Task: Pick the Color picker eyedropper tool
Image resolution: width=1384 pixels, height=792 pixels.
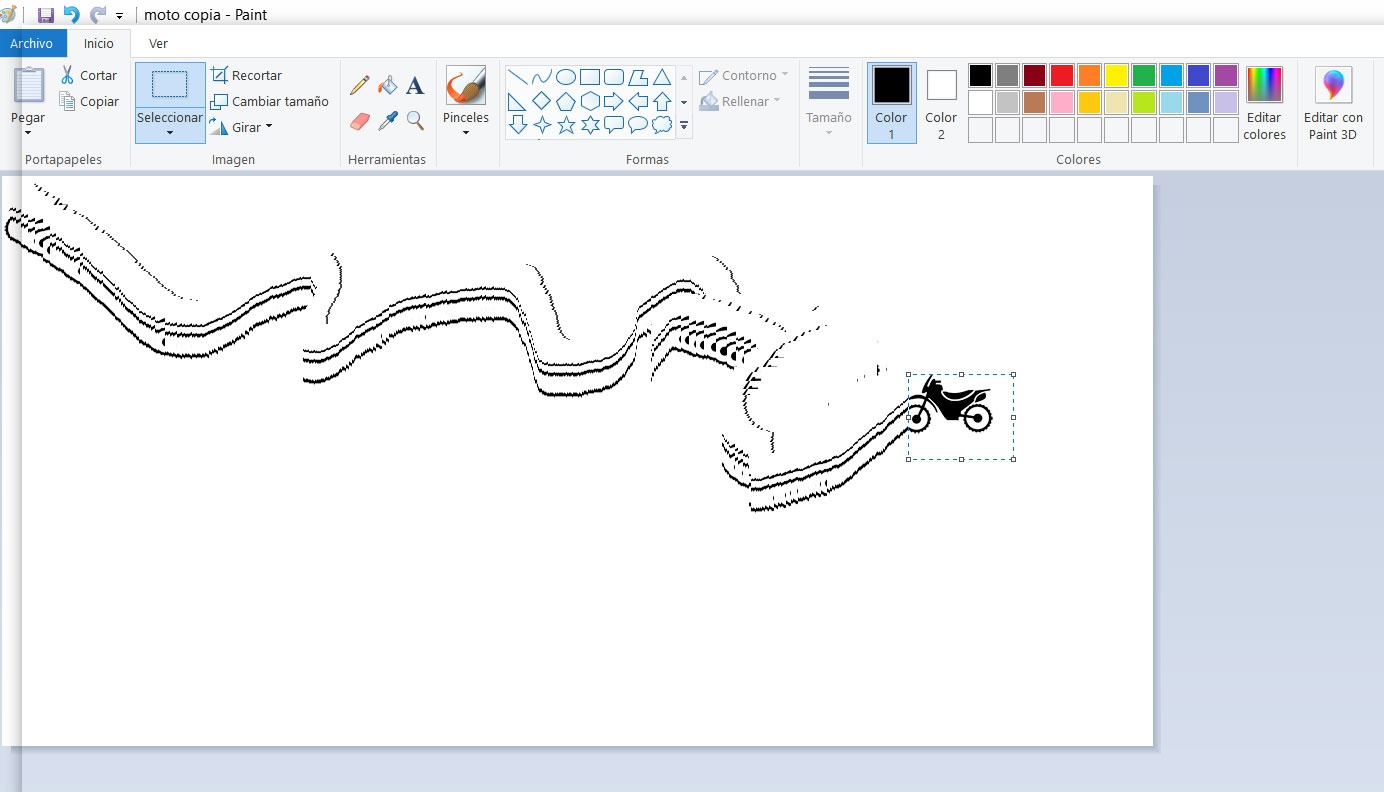Action: click(387, 121)
